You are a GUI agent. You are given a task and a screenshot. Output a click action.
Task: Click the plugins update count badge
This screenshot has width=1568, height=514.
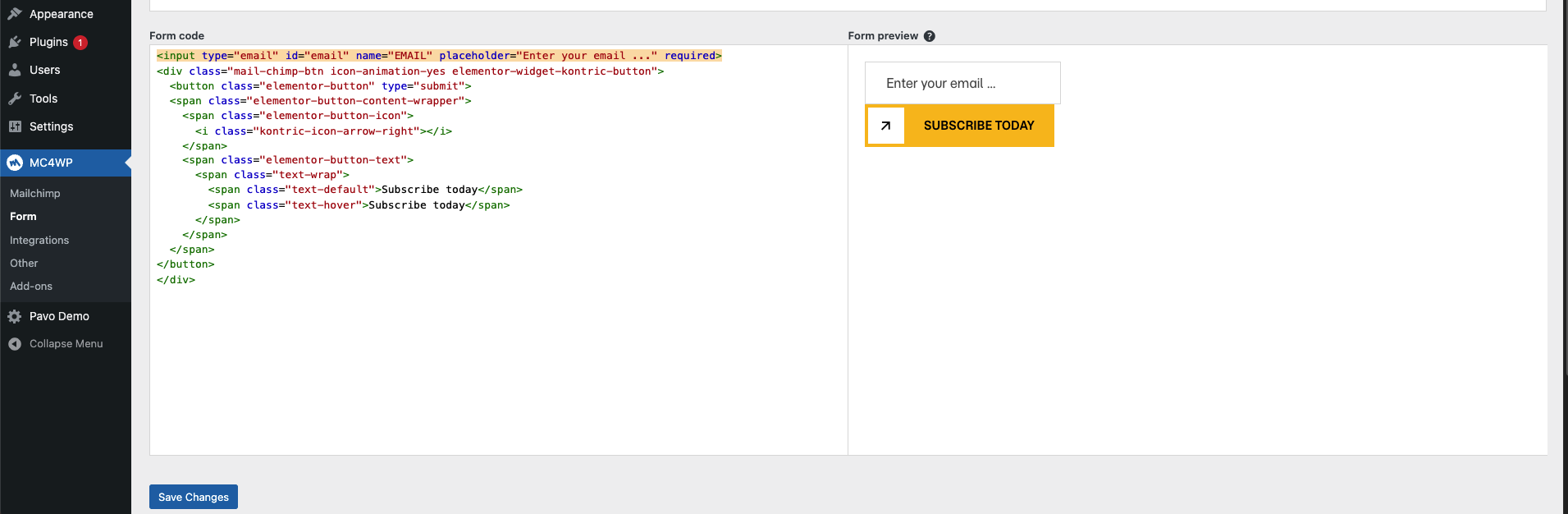tap(80, 43)
